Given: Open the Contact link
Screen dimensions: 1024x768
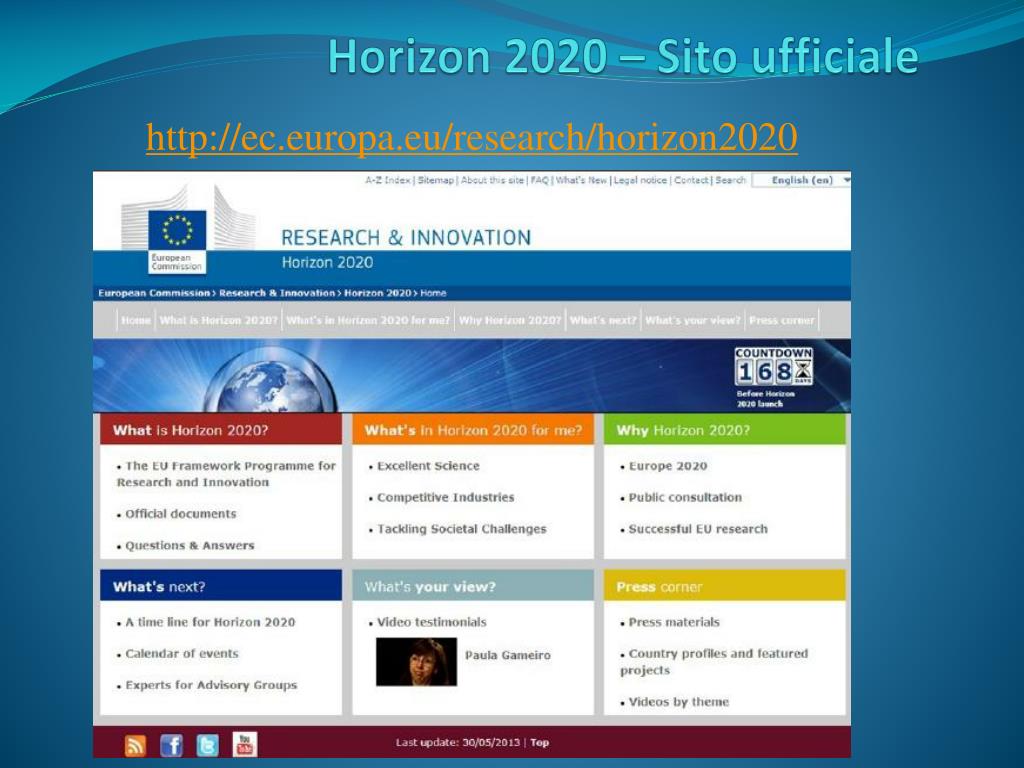Looking at the screenshot, I should (x=691, y=180).
